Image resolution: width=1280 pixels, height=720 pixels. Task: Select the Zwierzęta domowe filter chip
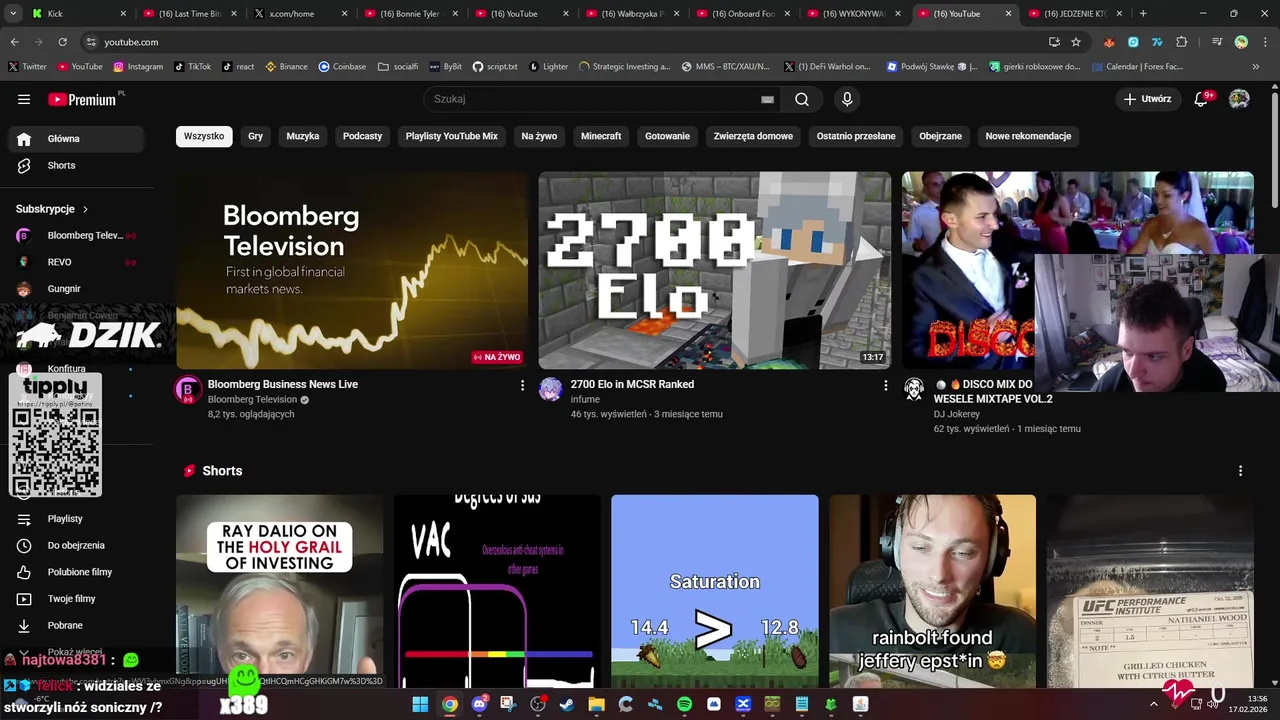tap(753, 136)
